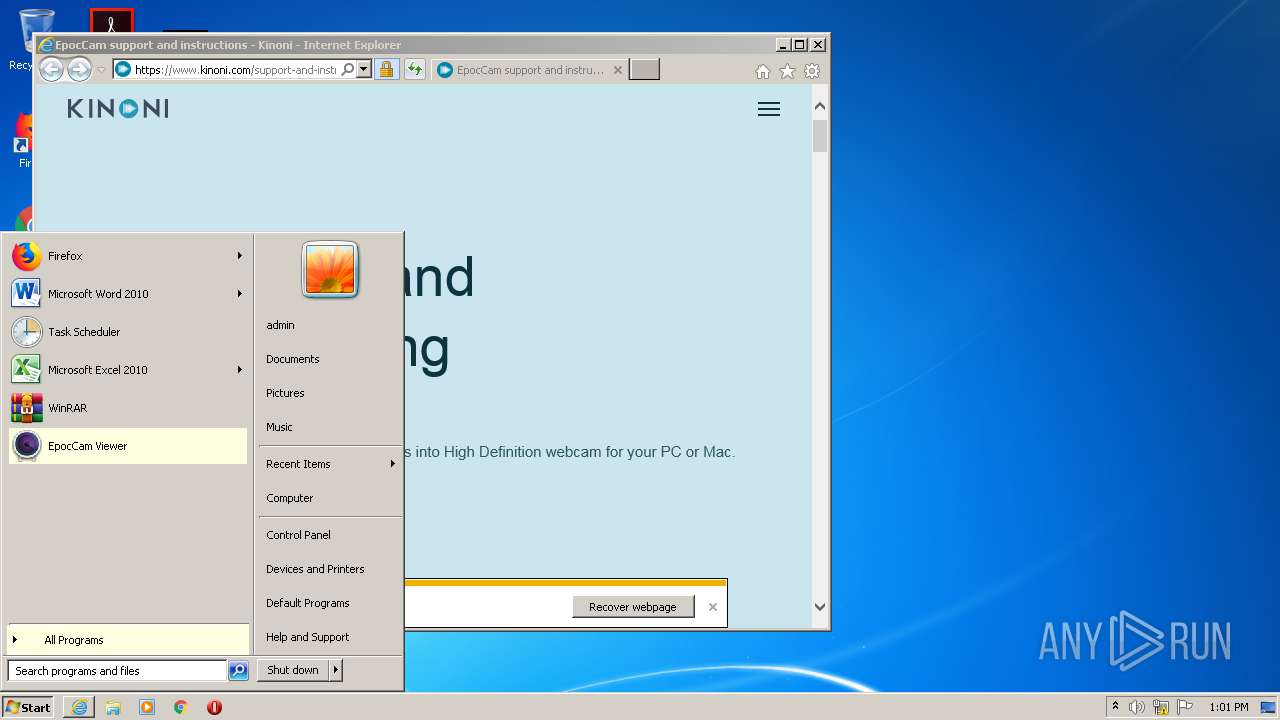The height and width of the screenshot is (720, 1280).
Task: Open Help and Support
Action: click(330, 637)
